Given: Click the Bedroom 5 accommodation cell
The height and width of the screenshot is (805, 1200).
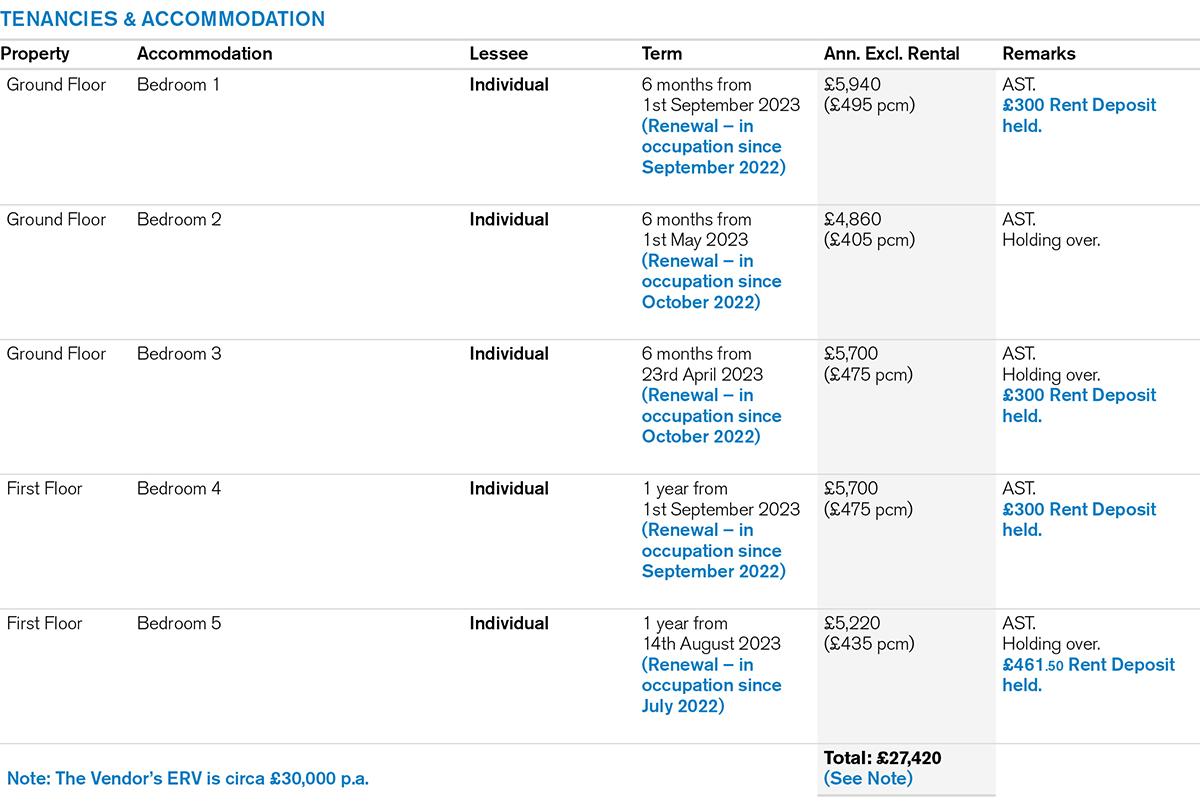Looking at the screenshot, I should 179,624.
